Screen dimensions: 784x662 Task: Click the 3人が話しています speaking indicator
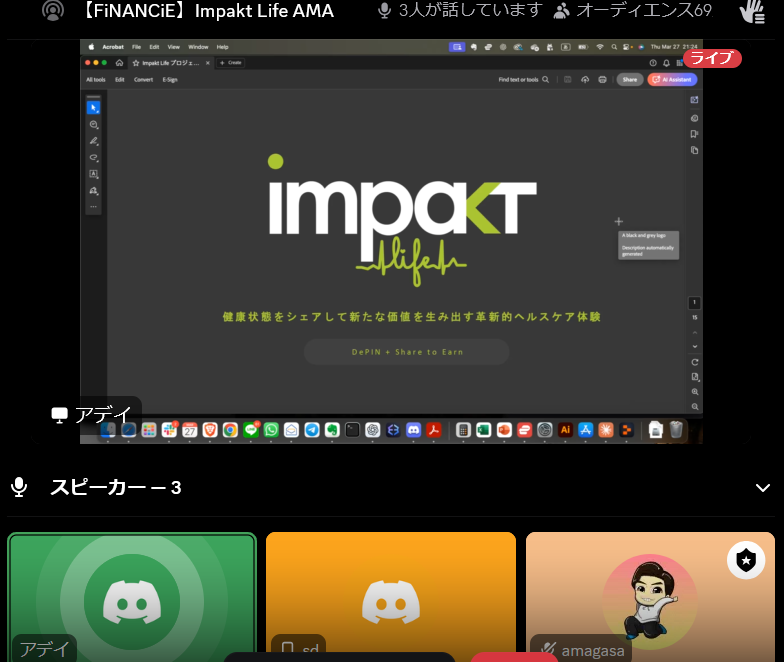460,10
